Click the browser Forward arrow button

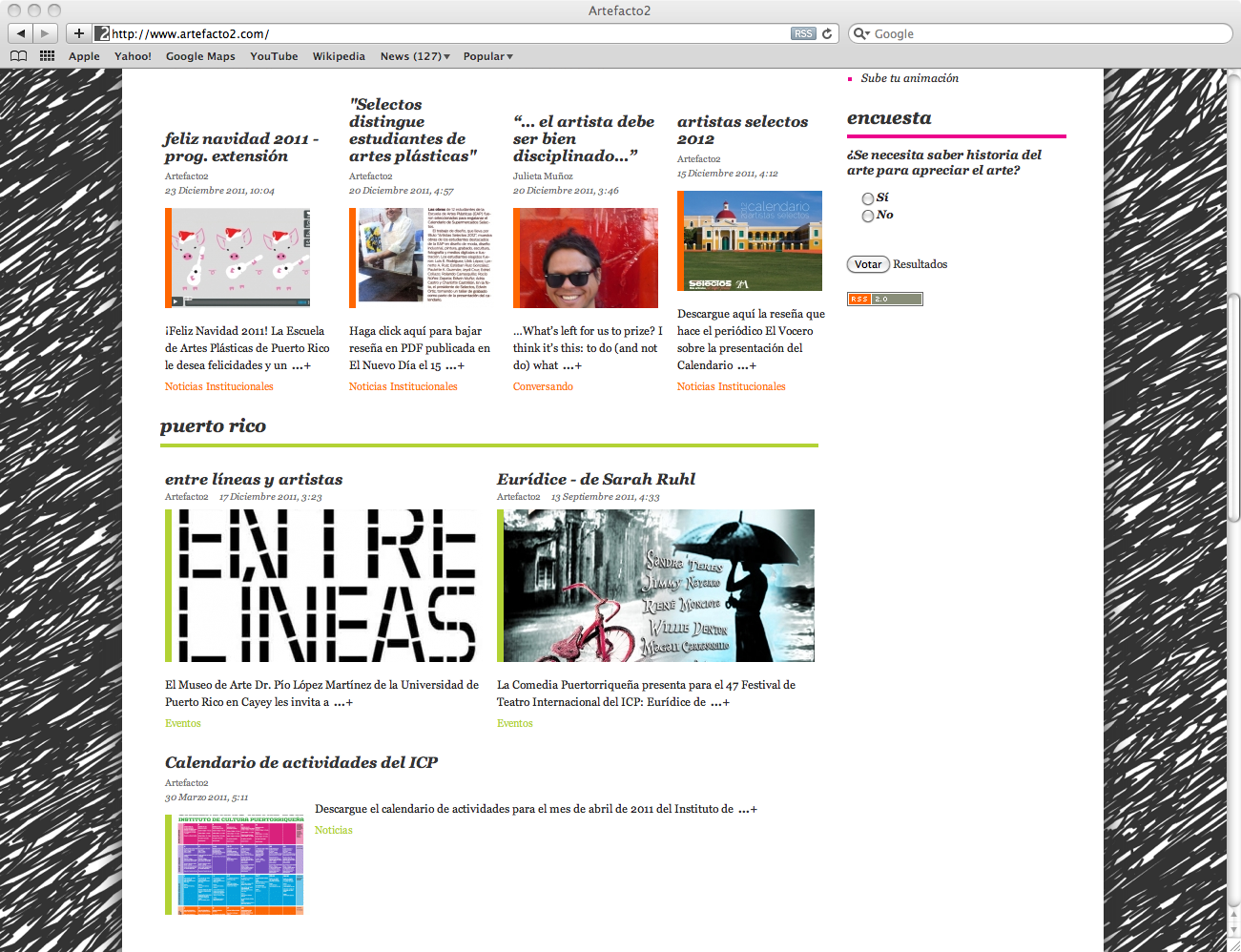coord(45,33)
